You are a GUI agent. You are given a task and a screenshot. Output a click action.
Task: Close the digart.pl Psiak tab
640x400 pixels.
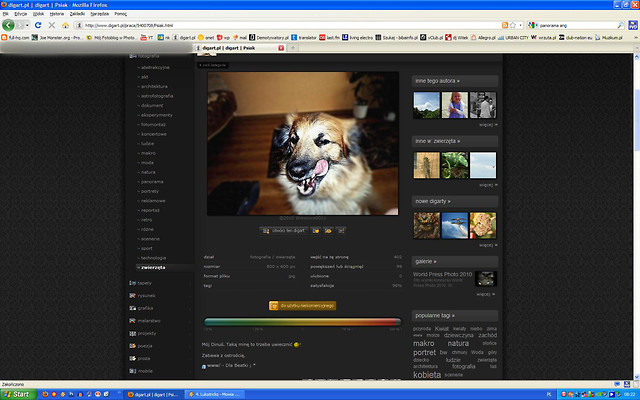click(x=281, y=48)
